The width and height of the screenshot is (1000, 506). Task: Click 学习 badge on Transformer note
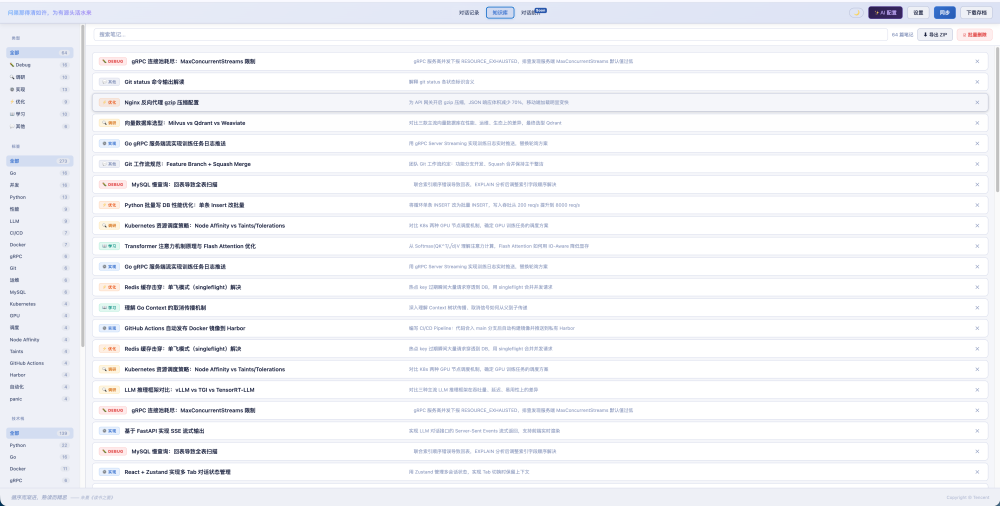point(109,246)
